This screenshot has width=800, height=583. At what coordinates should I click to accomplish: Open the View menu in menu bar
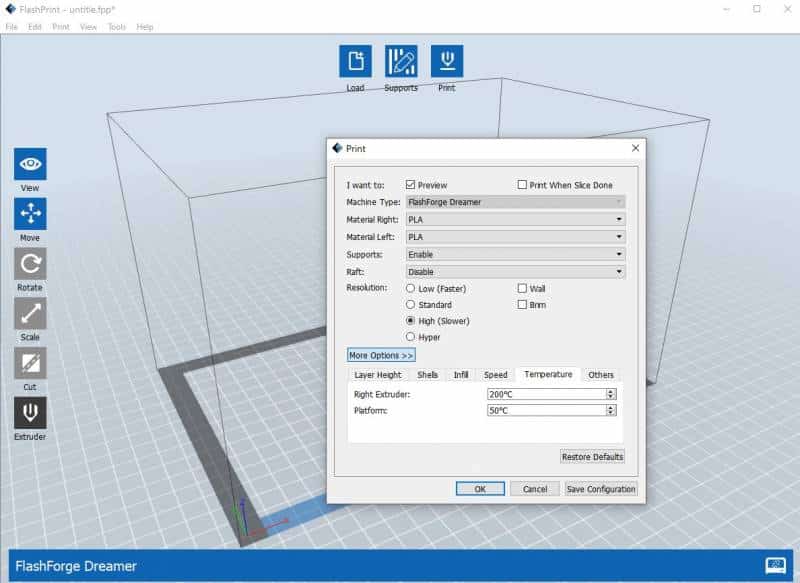[x=88, y=27]
